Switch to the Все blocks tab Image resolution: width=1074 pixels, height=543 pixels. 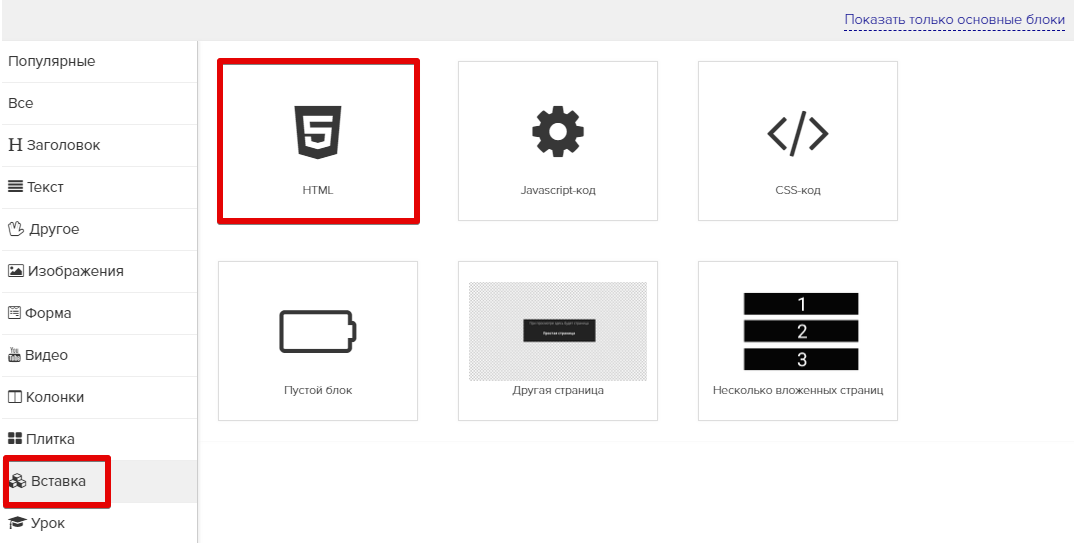[21, 103]
